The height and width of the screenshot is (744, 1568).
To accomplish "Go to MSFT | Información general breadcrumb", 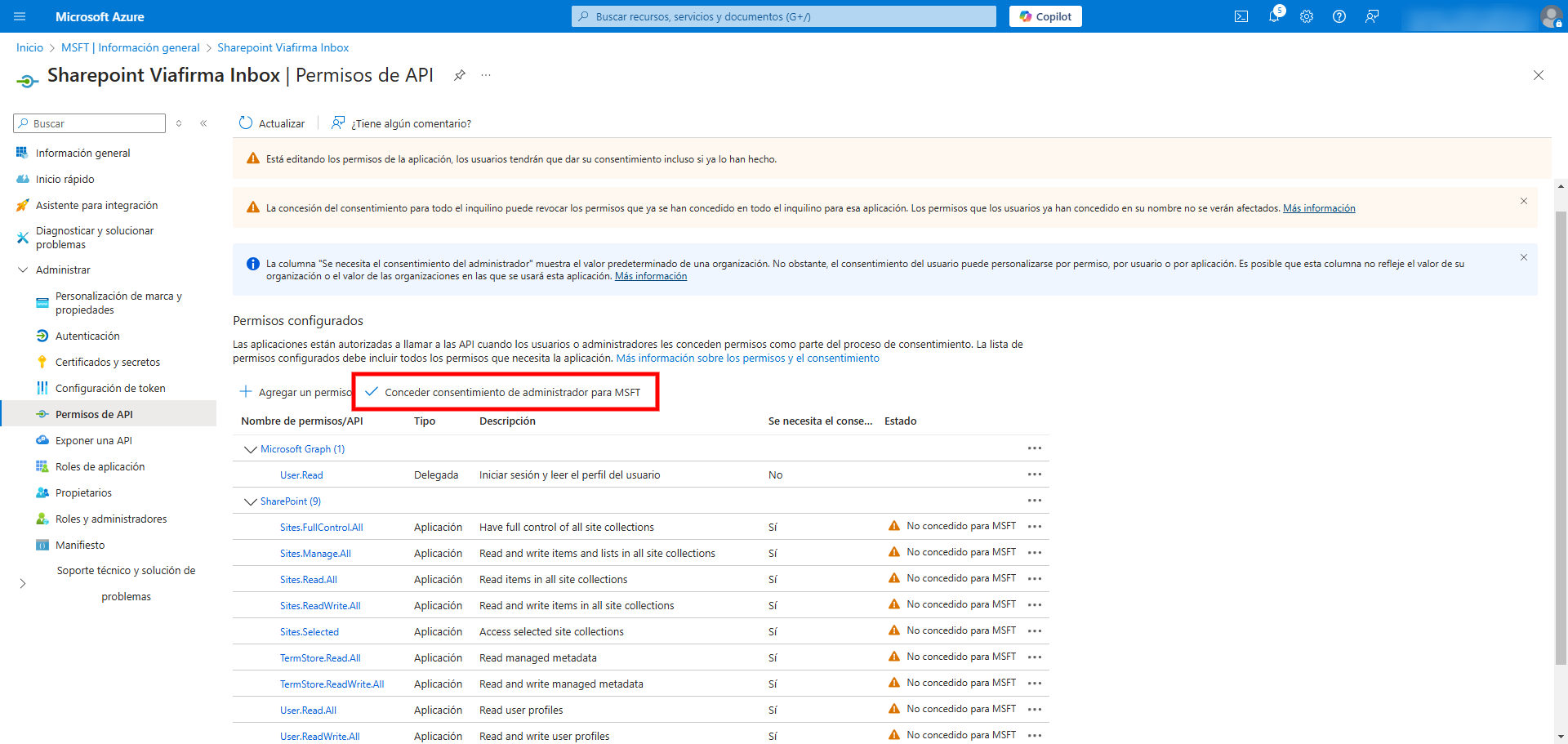I will click(131, 47).
